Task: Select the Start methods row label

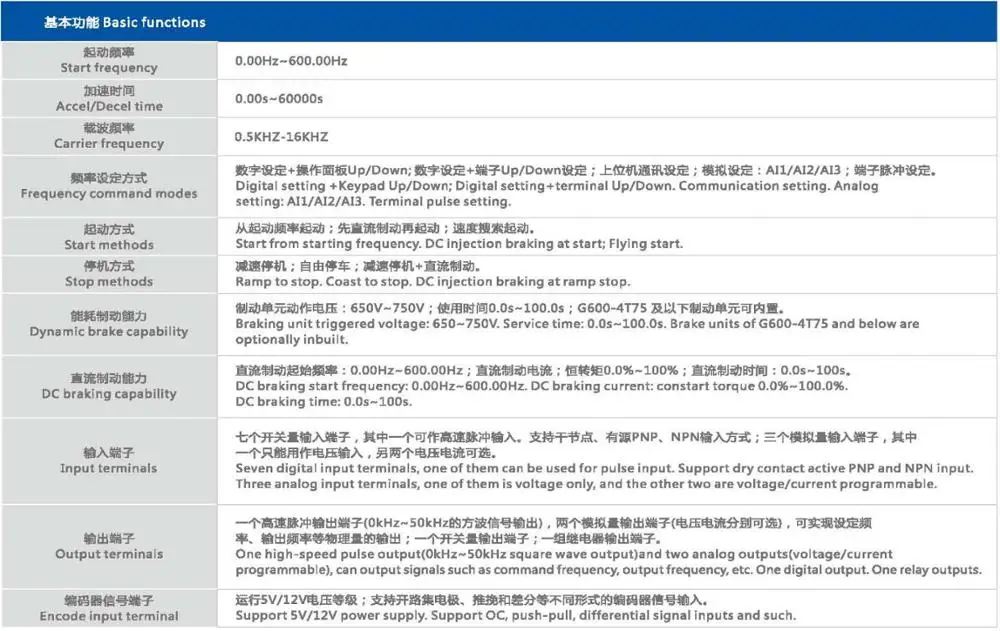Action: click(109, 237)
